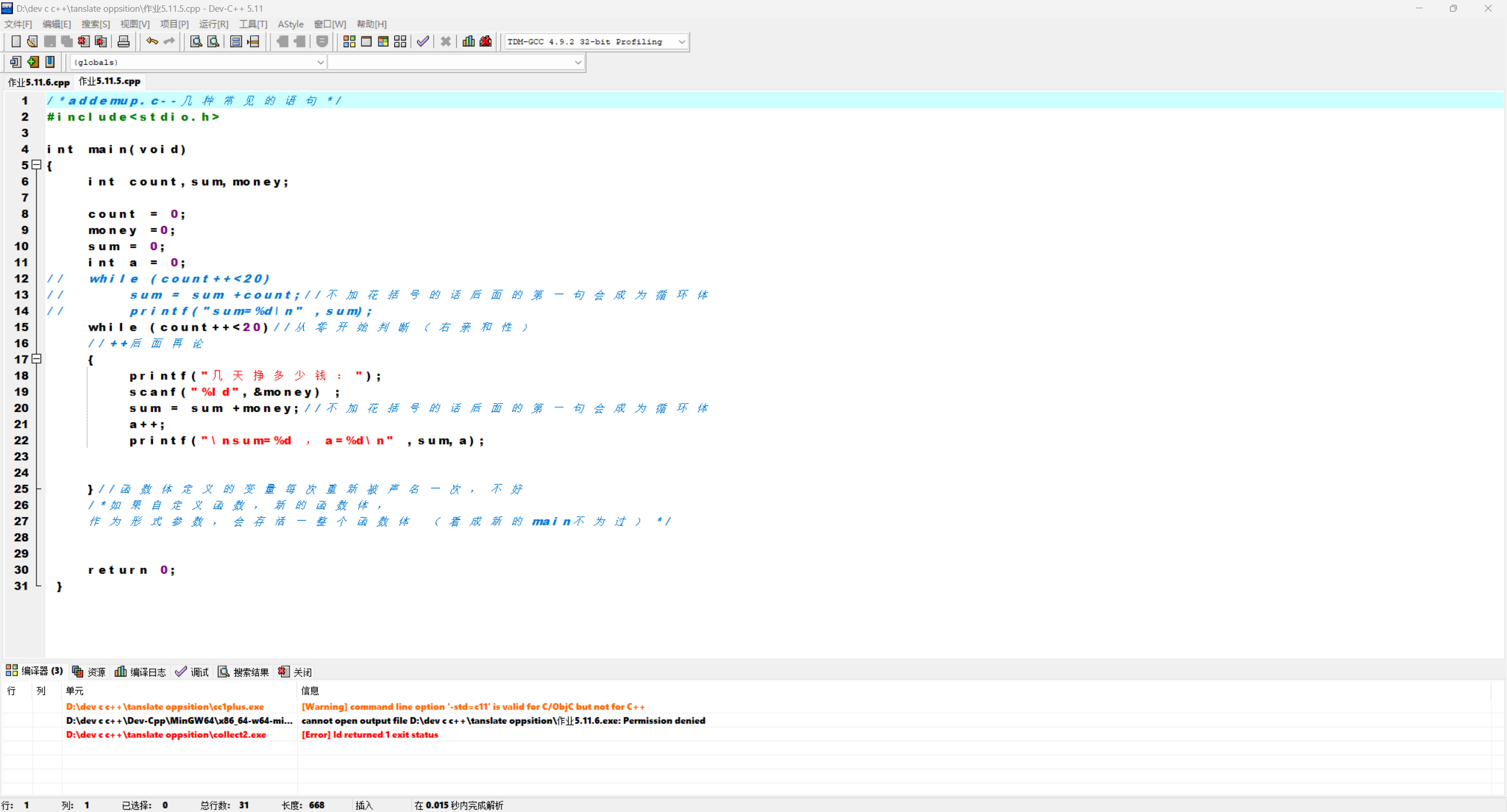
Task: Click the Find magnifier icon
Action: click(196, 41)
